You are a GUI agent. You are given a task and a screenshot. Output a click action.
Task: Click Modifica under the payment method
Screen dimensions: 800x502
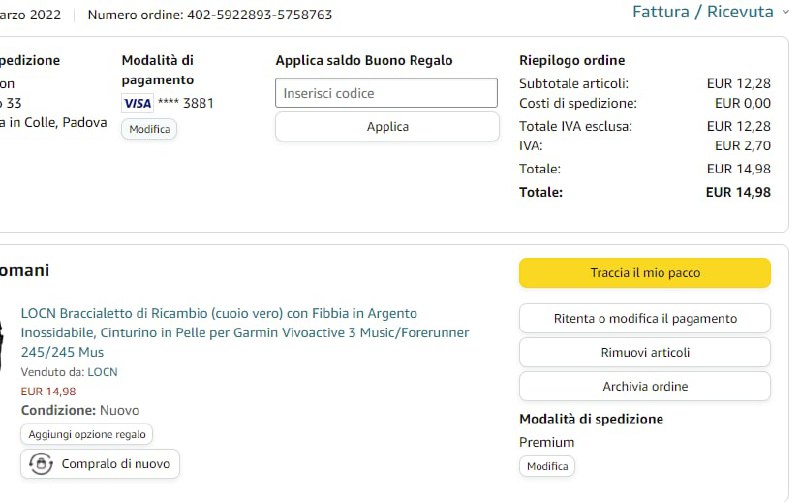point(149,129)
